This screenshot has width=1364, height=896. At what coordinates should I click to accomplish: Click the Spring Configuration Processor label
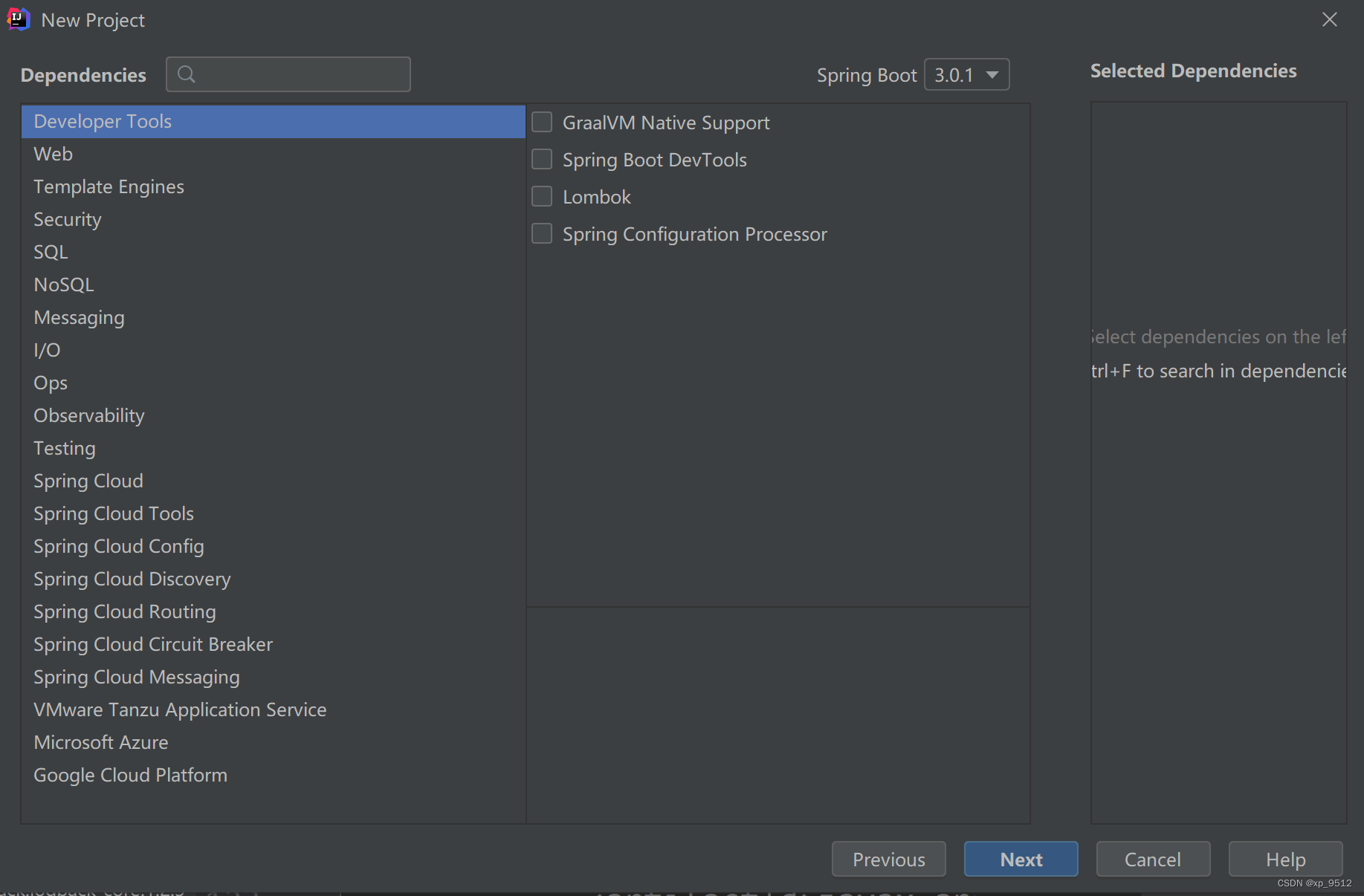click(x=695, y=234)
